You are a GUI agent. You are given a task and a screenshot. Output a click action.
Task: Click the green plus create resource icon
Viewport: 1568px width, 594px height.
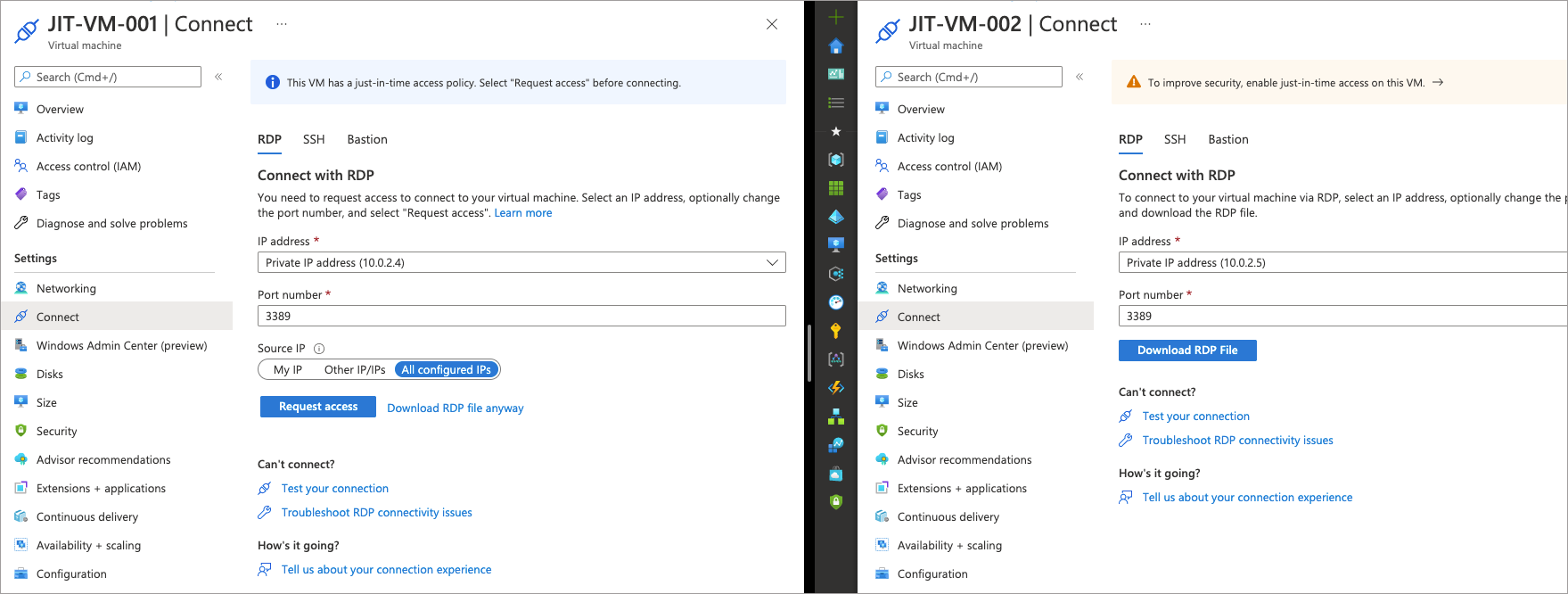pos(835,17)
